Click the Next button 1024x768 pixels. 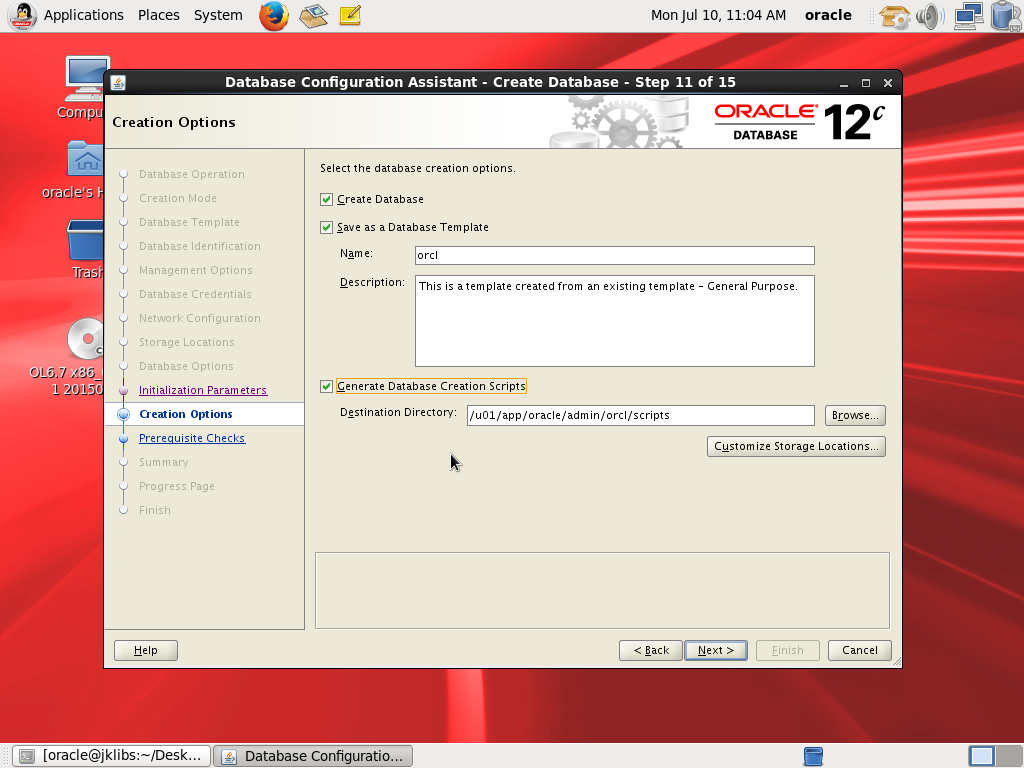click(715, 650)
